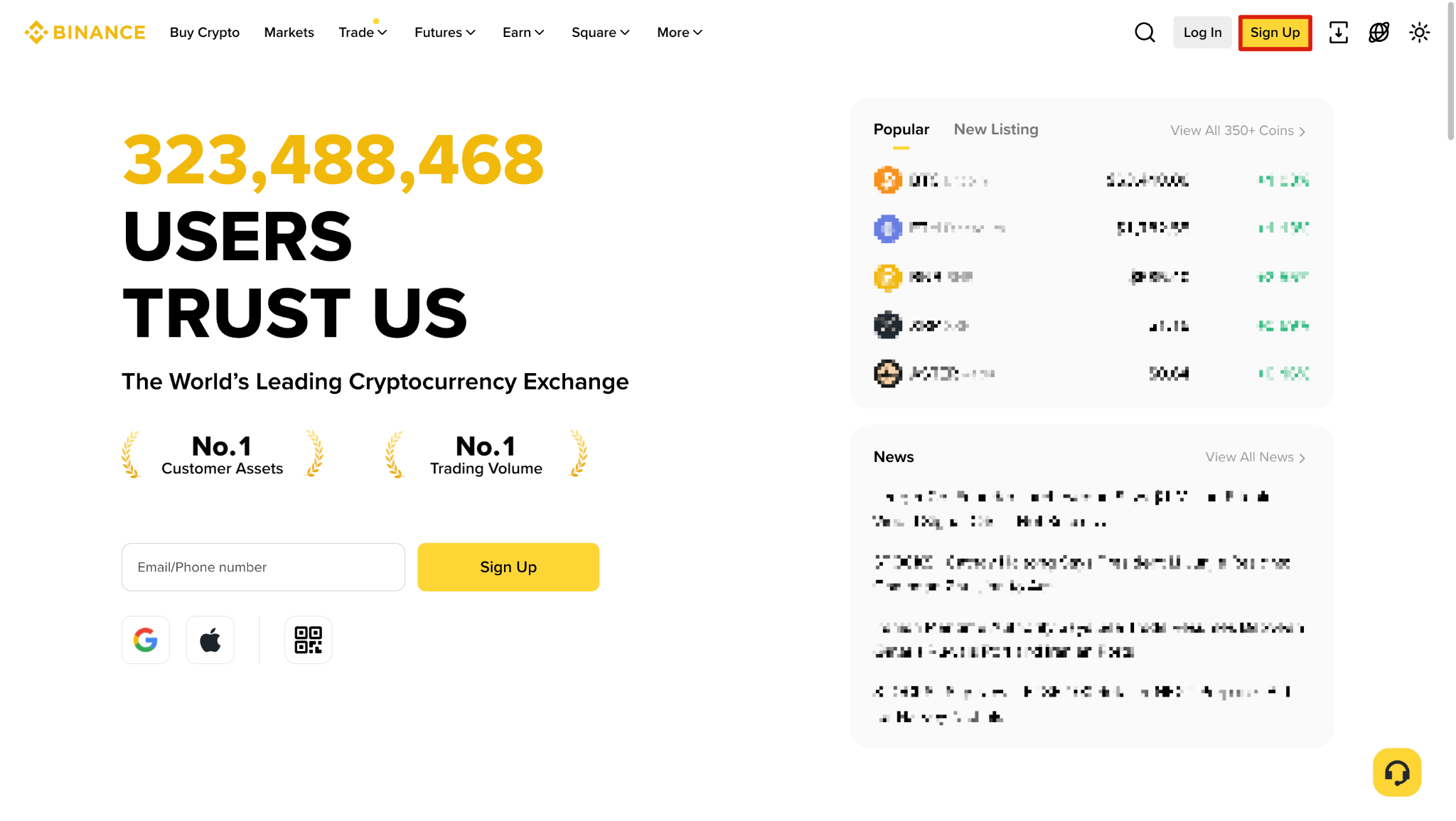Click the Log In button
The width and height of the screenshot is (1456, 821).
click(1202, 33)
